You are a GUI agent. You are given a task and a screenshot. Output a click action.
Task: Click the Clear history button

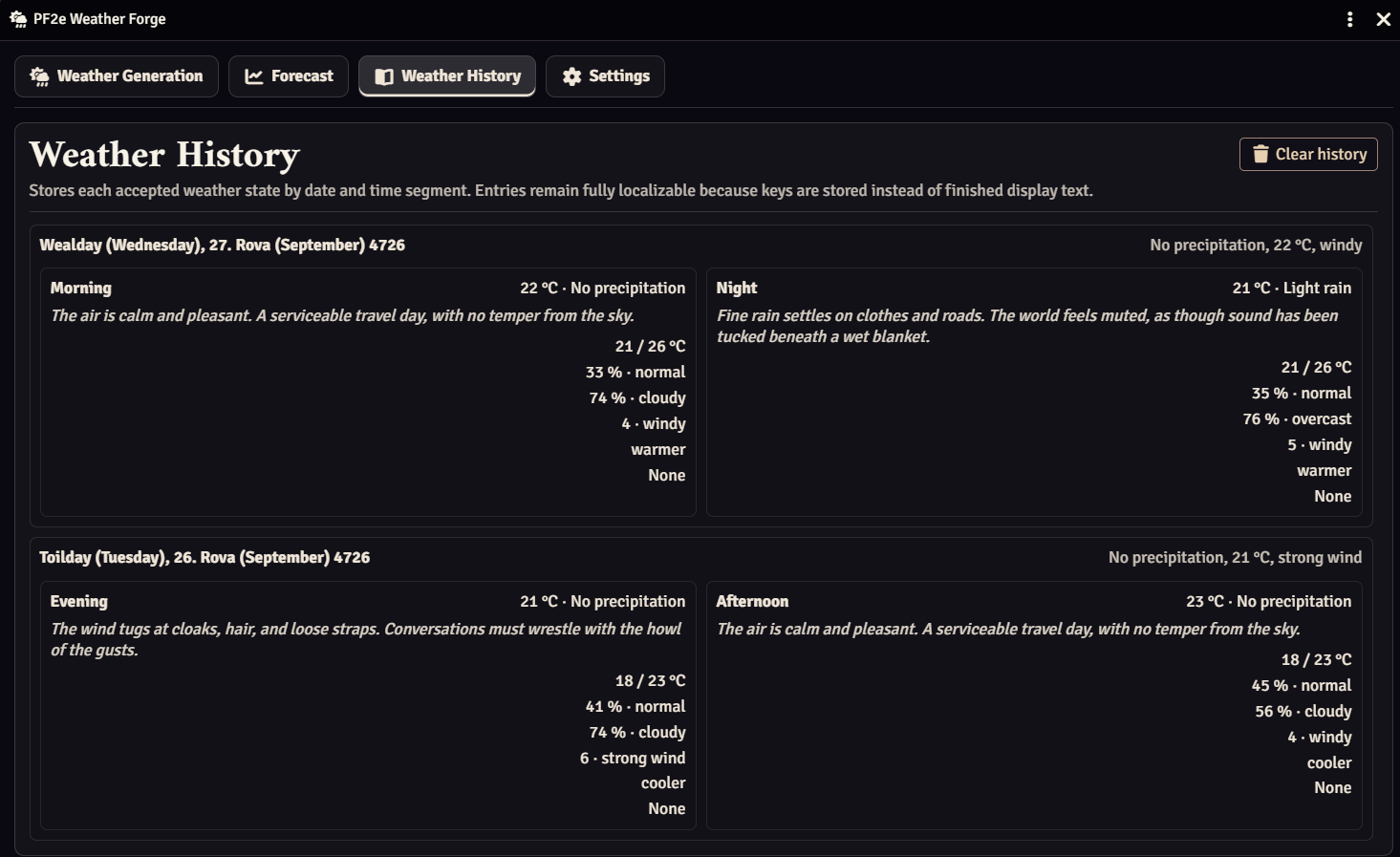coord(1308,154)
